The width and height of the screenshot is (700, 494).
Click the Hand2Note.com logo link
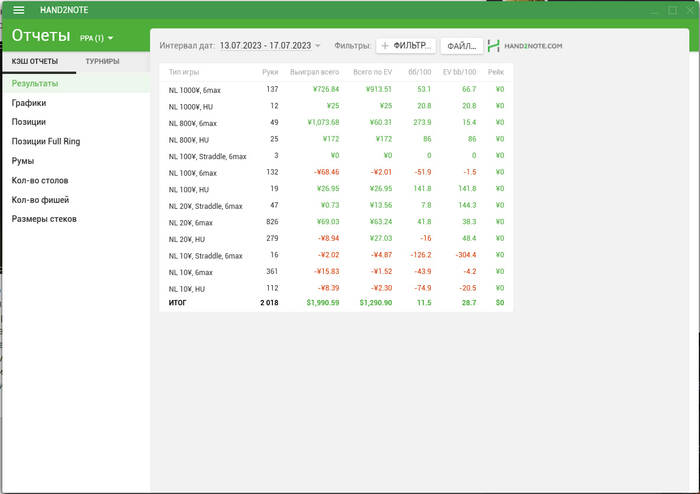[x=525, y=46]
